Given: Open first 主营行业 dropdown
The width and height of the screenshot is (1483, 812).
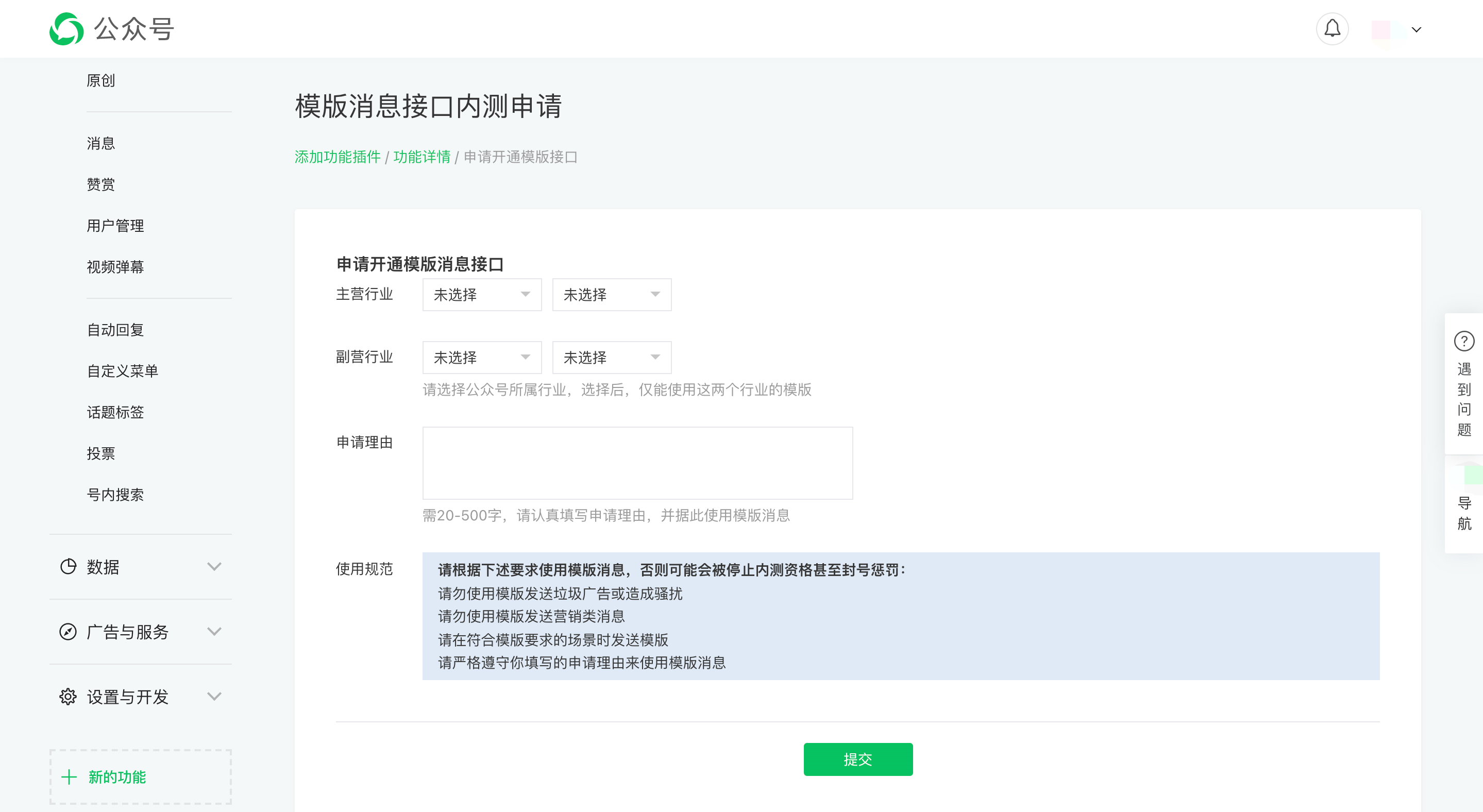Looking at the screenshot, I should [482, 295].
